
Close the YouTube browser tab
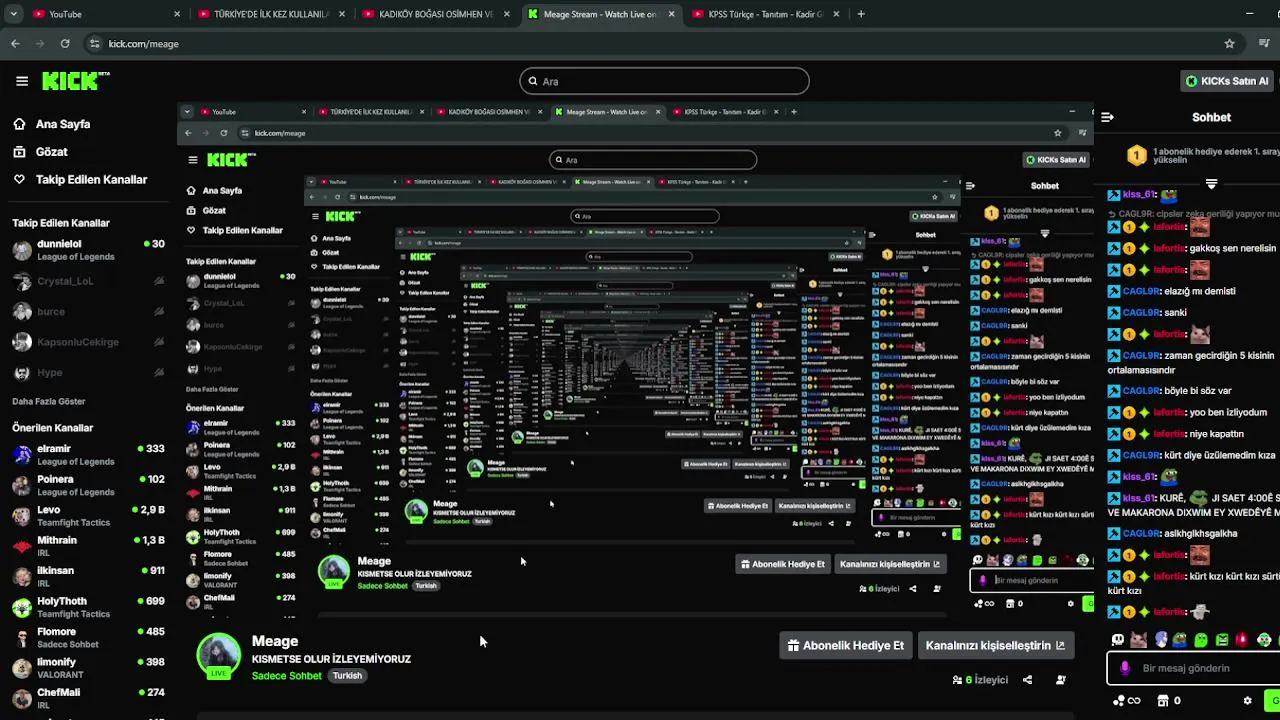(x=177, y=14)
